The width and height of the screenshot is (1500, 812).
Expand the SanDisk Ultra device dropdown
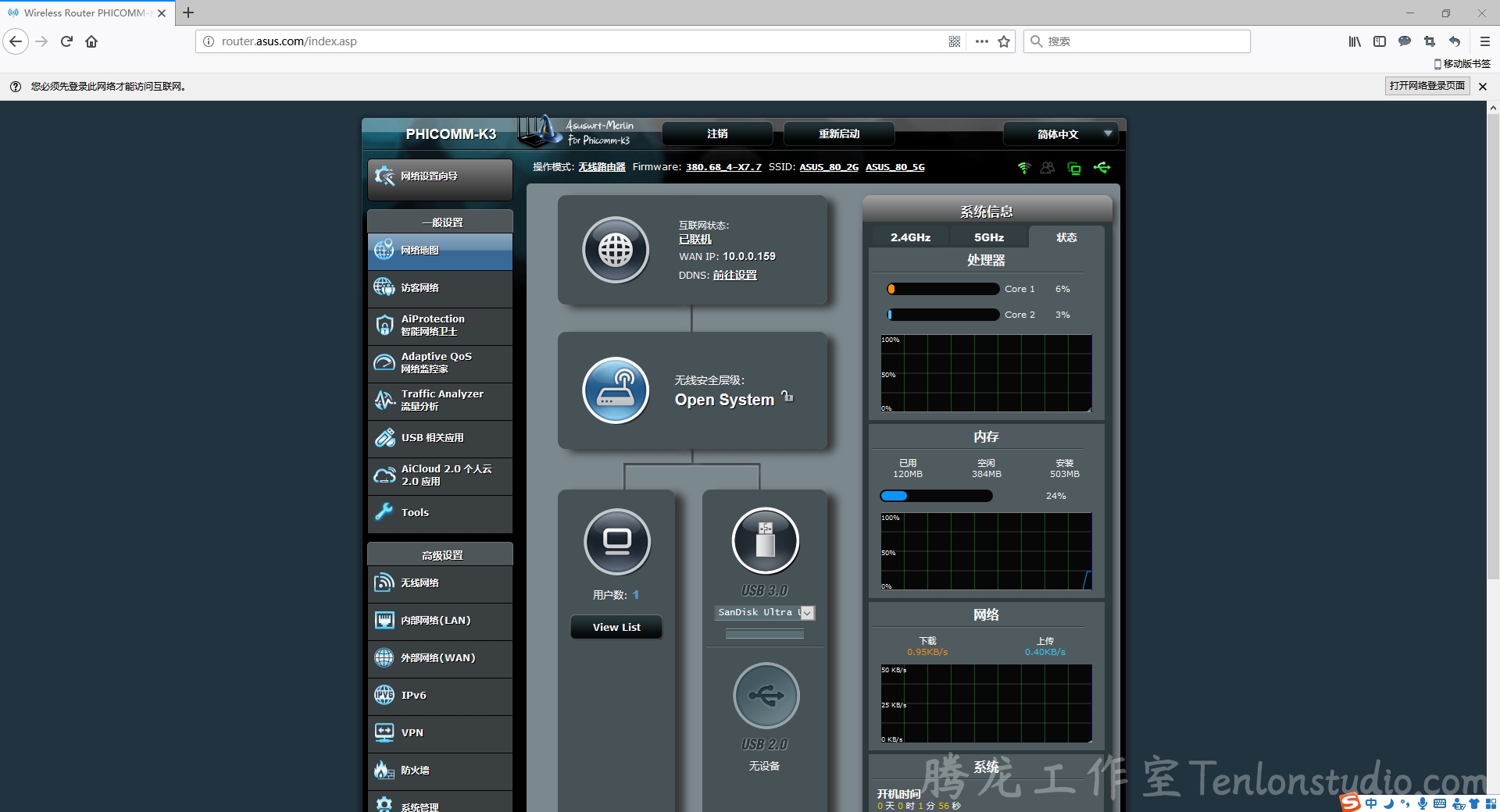coord(766,613)
